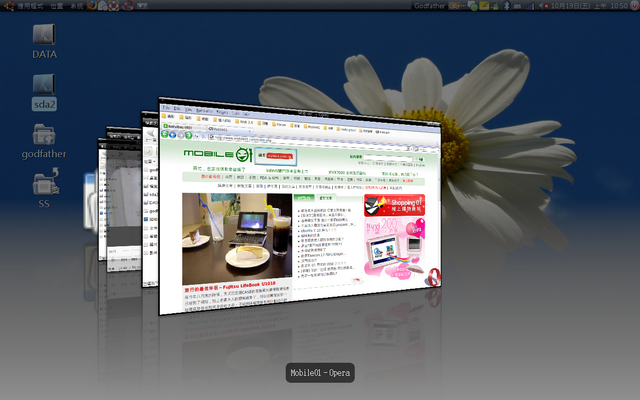Open the network signal bars indicator

click(530, 6)
